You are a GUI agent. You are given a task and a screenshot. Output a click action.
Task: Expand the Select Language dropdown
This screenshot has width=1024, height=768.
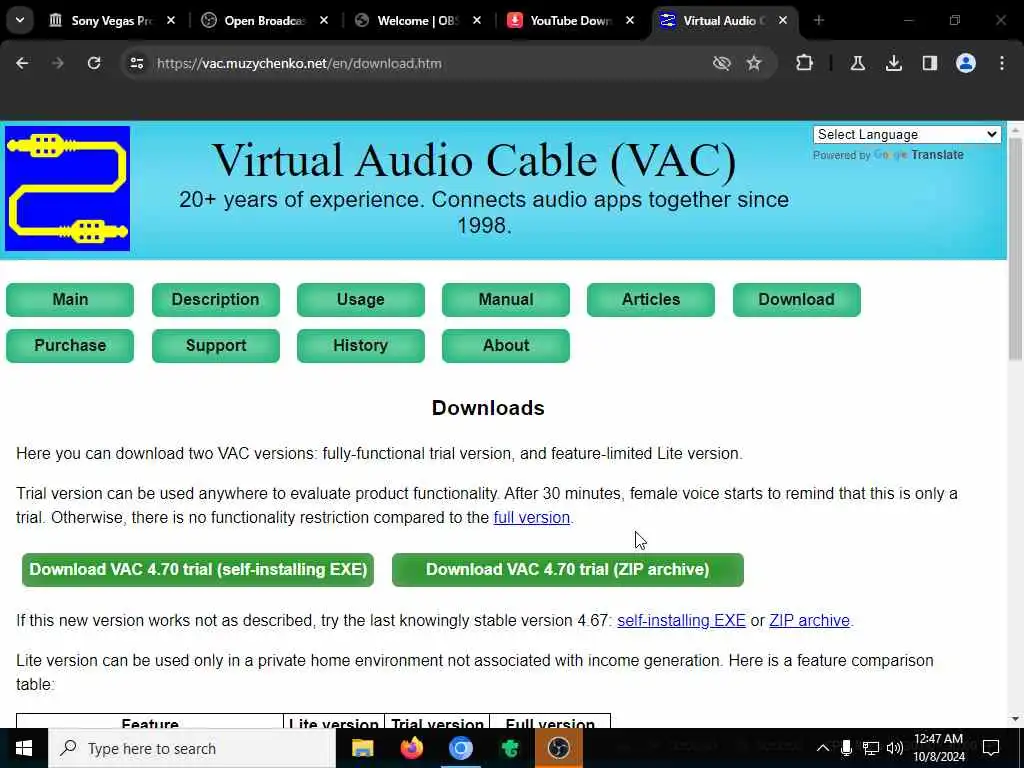(x=906, y=135)
